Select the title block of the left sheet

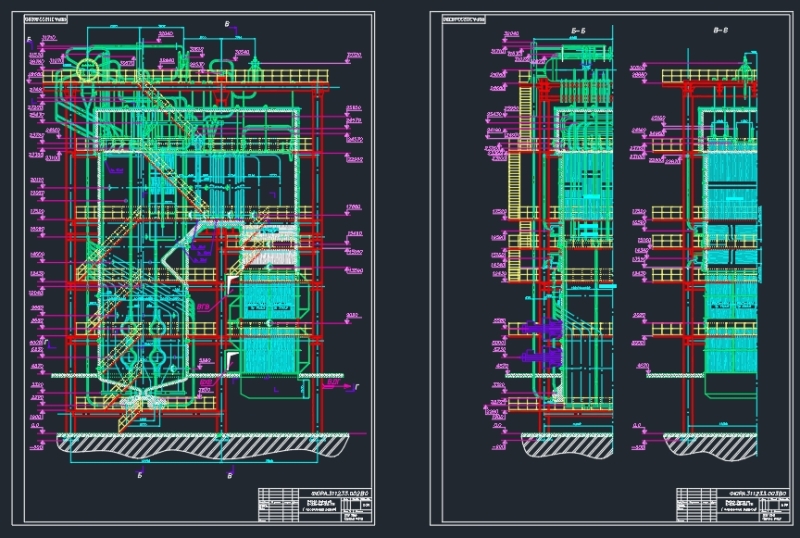(x=315, y=505)
